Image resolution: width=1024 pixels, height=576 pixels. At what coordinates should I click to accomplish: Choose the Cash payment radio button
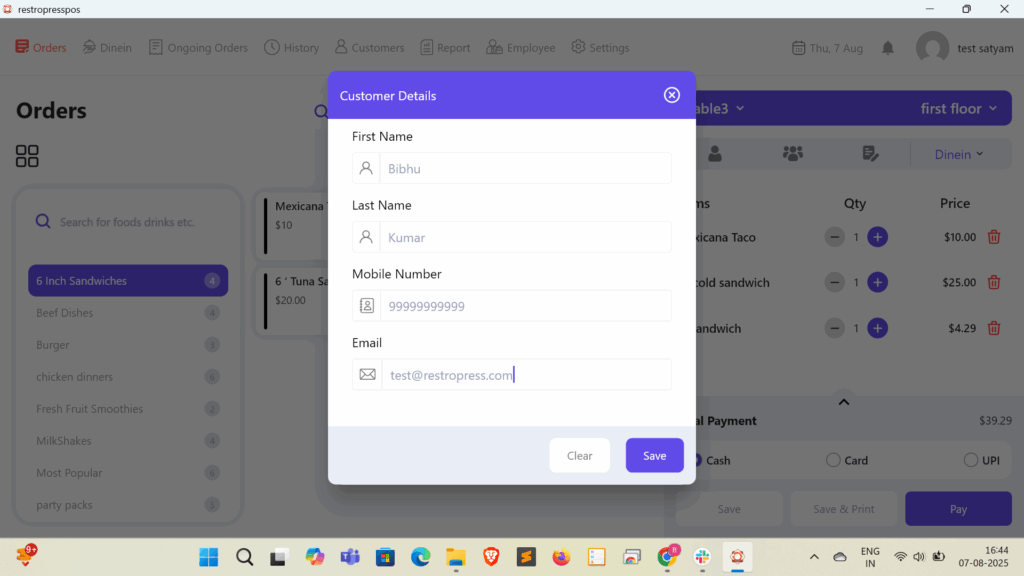[697, 460]
